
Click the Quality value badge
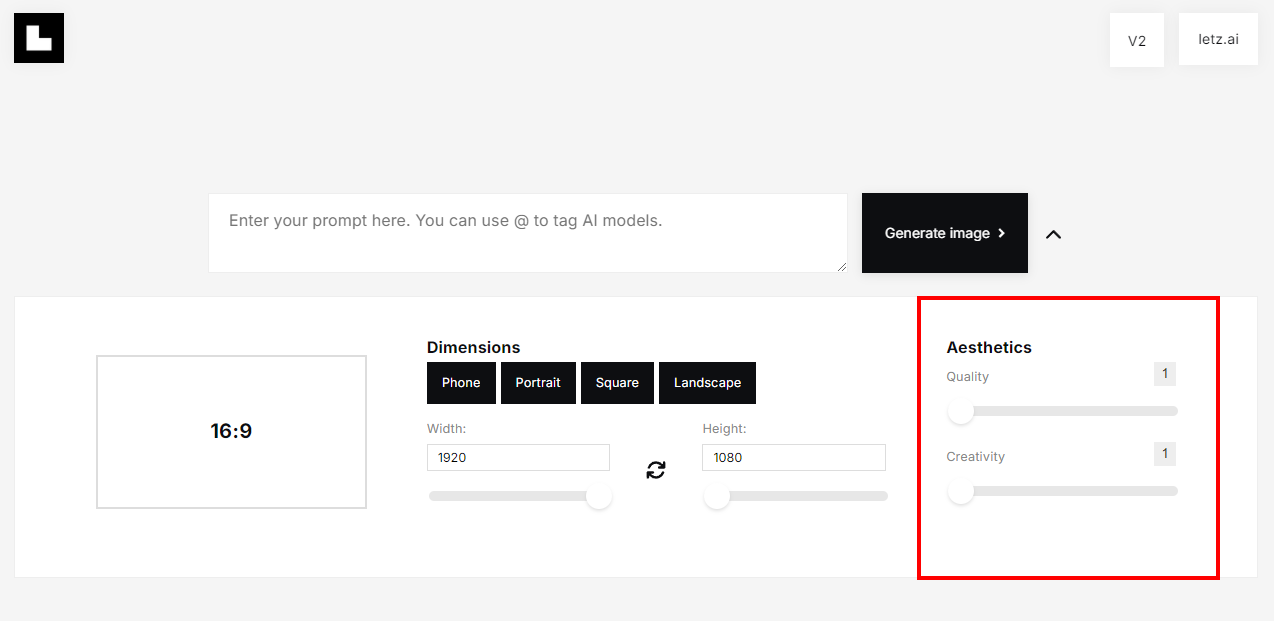pyautogui.click(x=1164, y=374)
